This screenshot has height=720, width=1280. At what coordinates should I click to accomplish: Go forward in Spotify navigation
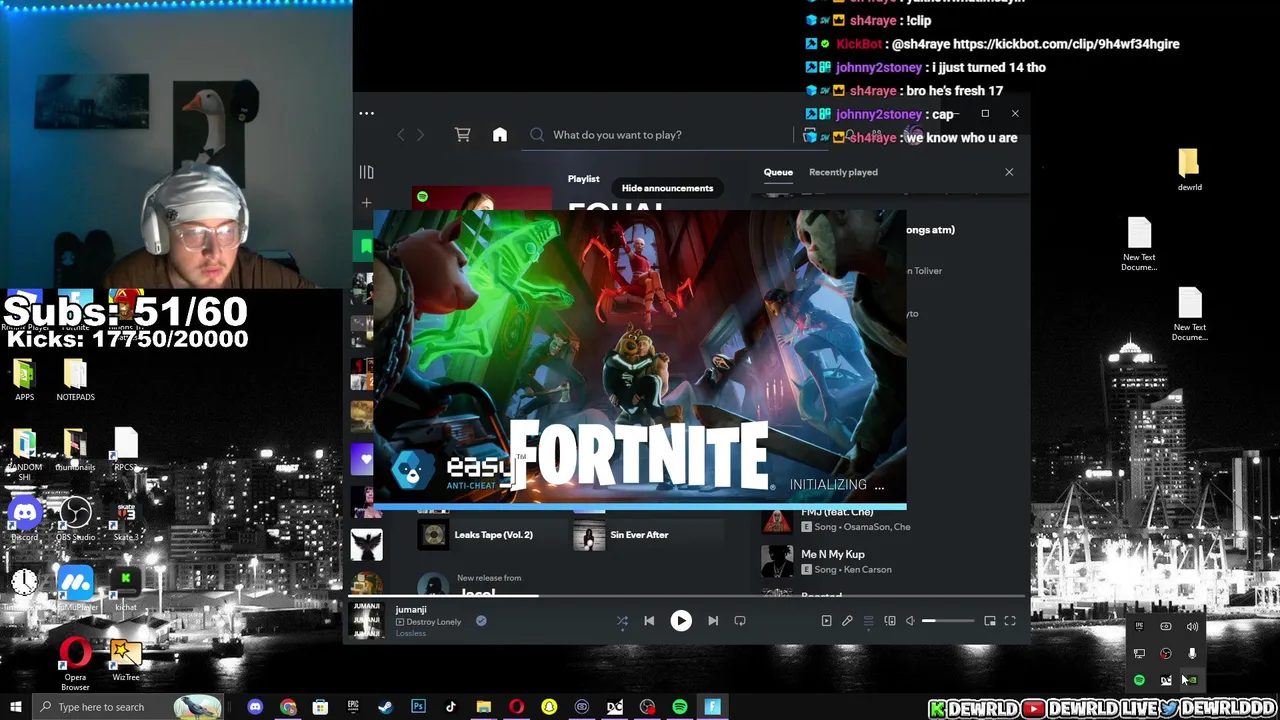click(420, 135)
